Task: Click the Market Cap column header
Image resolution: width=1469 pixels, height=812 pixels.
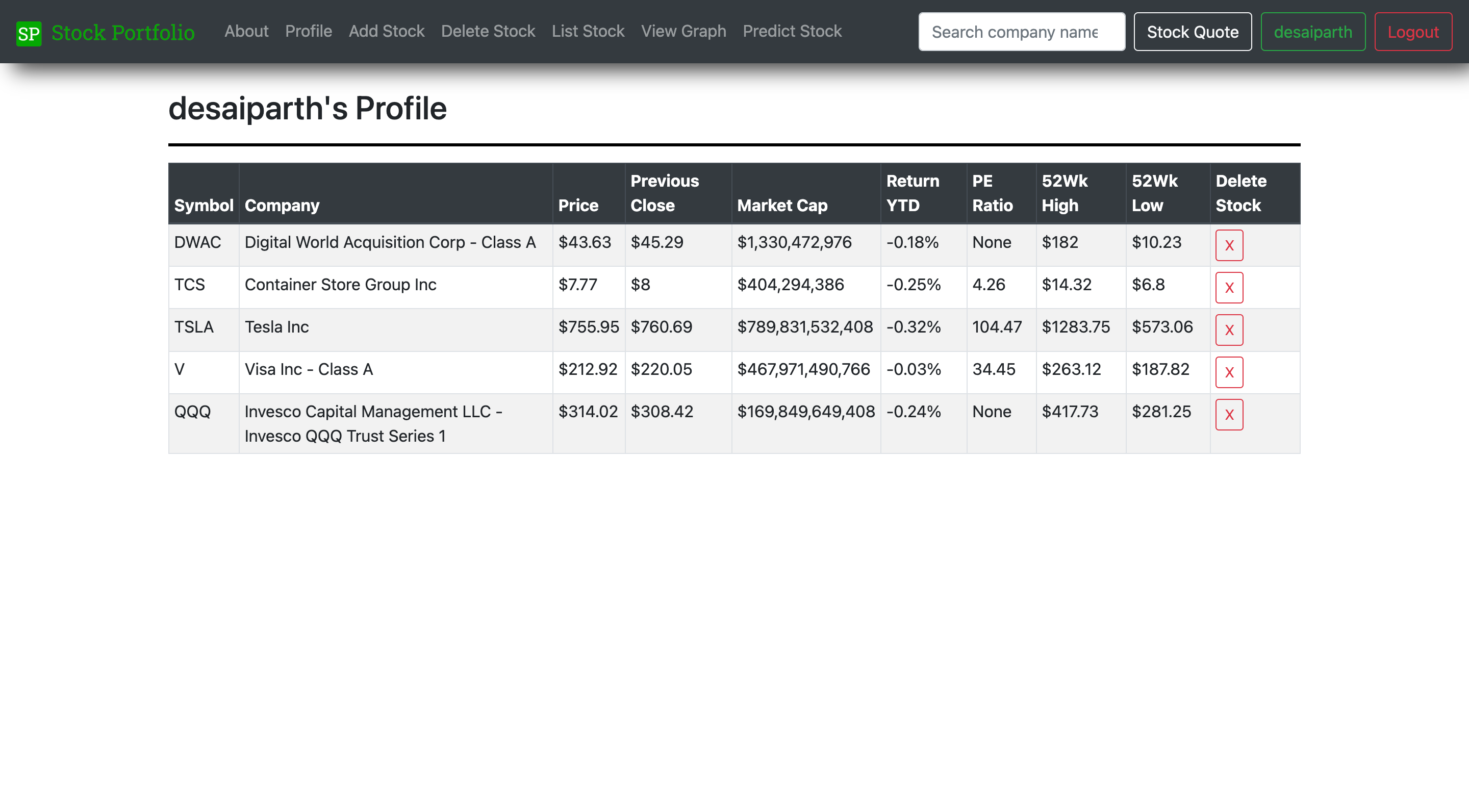Action: (x=782, y=205)
